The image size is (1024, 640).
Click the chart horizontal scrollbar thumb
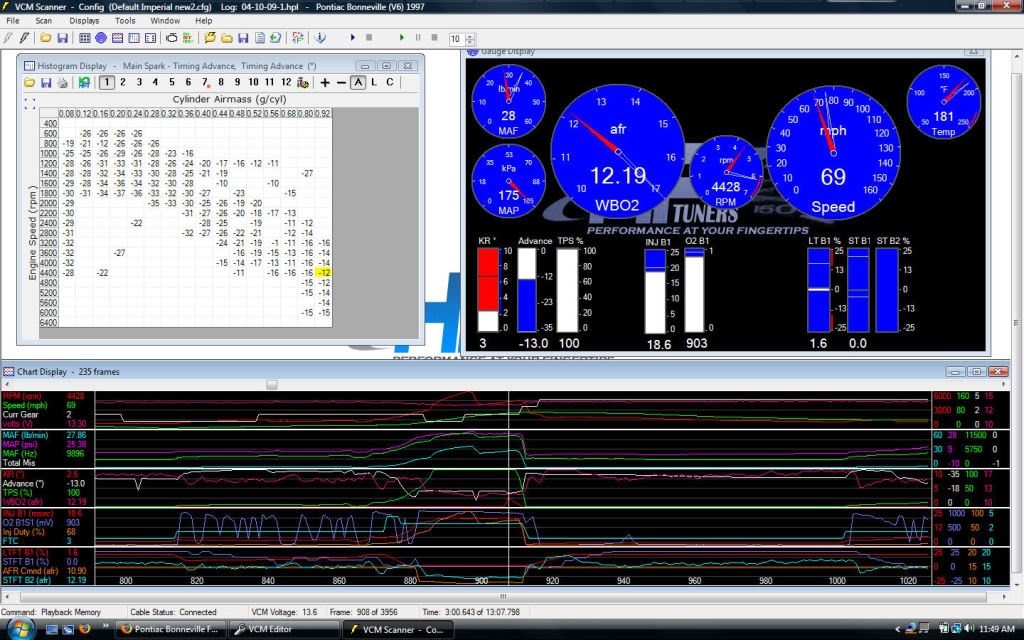click(503, 597)
